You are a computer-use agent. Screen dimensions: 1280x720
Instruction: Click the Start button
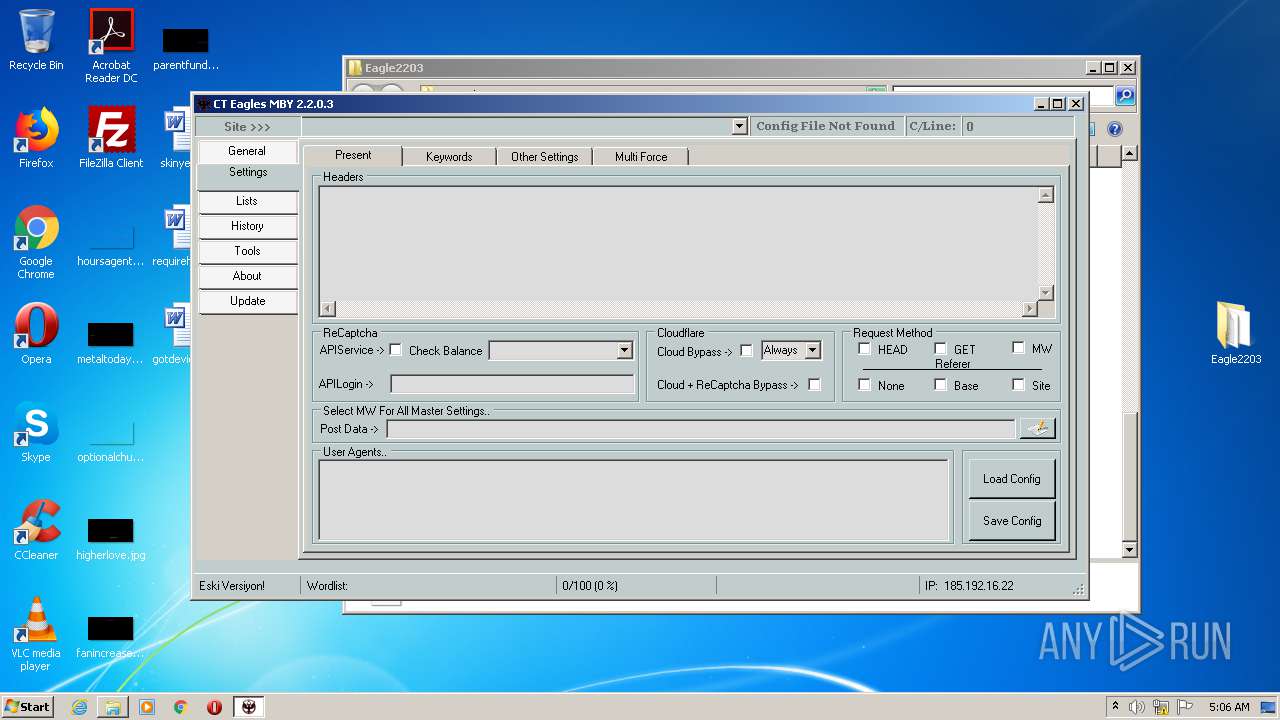27,707
